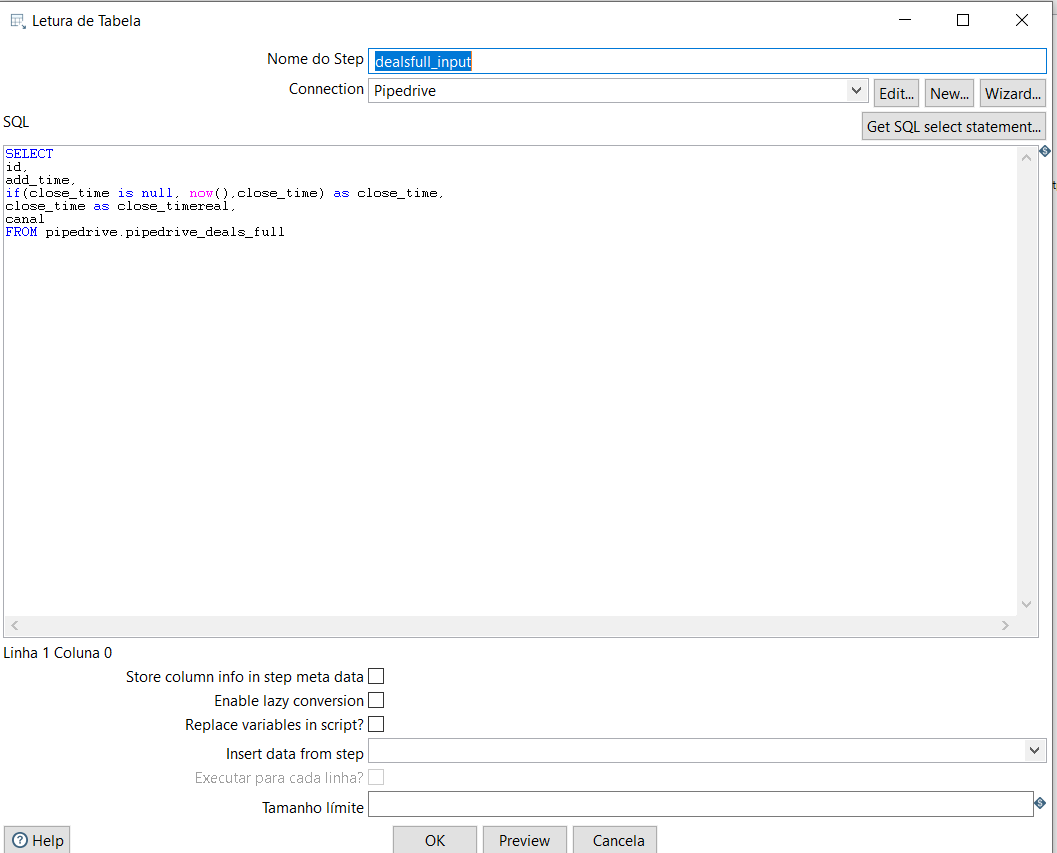Click the Preview button
Viewport: 1057px width, 853px height.
pos(524,840)
